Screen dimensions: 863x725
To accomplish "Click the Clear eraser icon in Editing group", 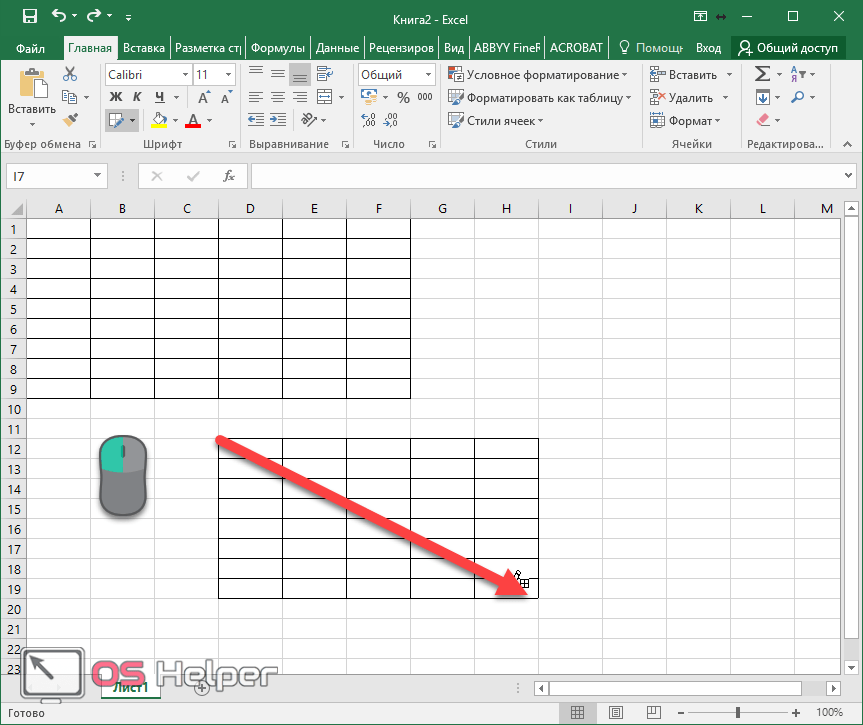I will pyautogui.click(x=763, y=120).
